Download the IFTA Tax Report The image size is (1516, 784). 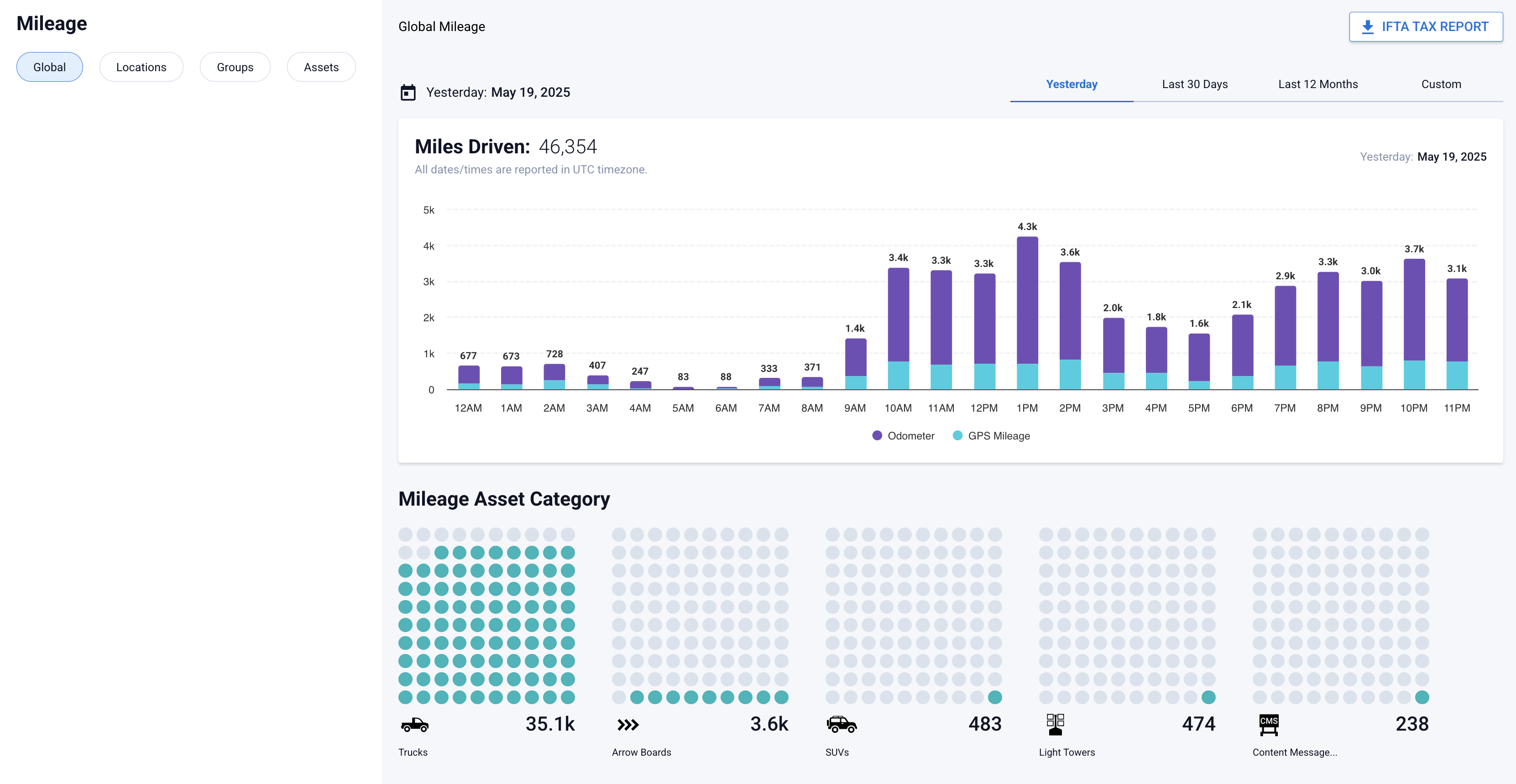click(1425, 26)
